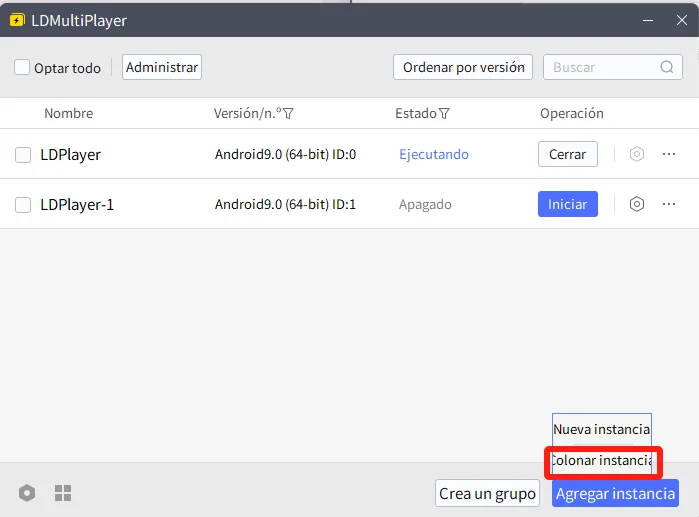Viewport: 699px width, 517px height.
Task: Open settings gear for LDPlayer-1 row
Action: [x=637, y=204]
